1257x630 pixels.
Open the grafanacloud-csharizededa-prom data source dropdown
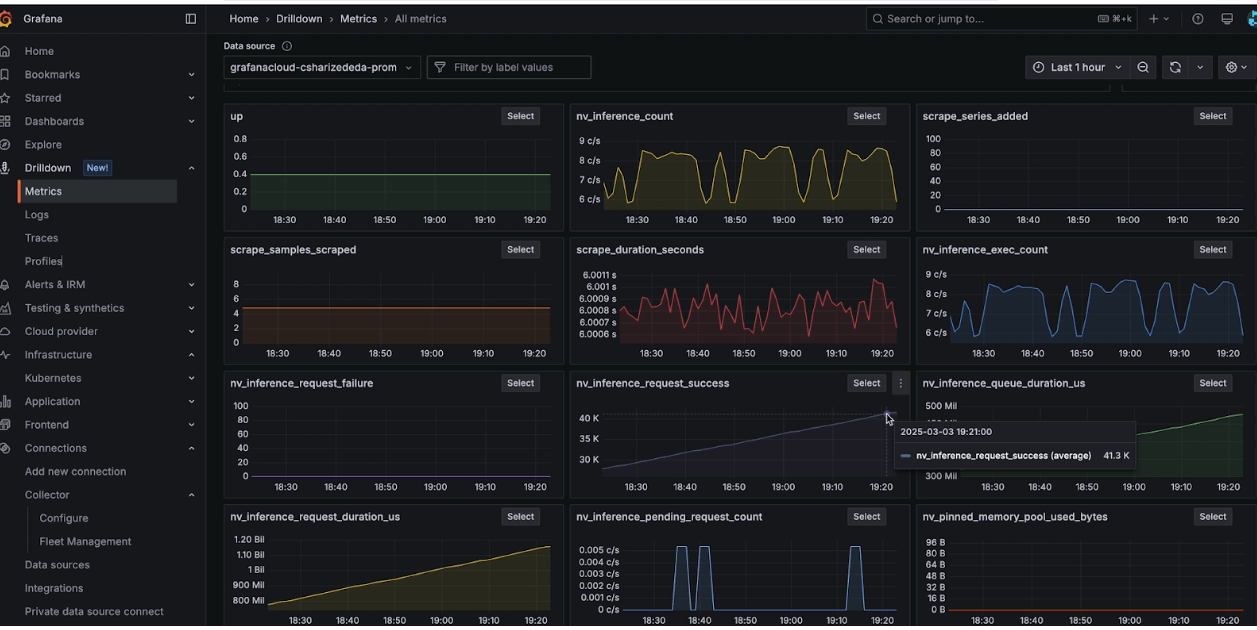[x=321, y=67]
